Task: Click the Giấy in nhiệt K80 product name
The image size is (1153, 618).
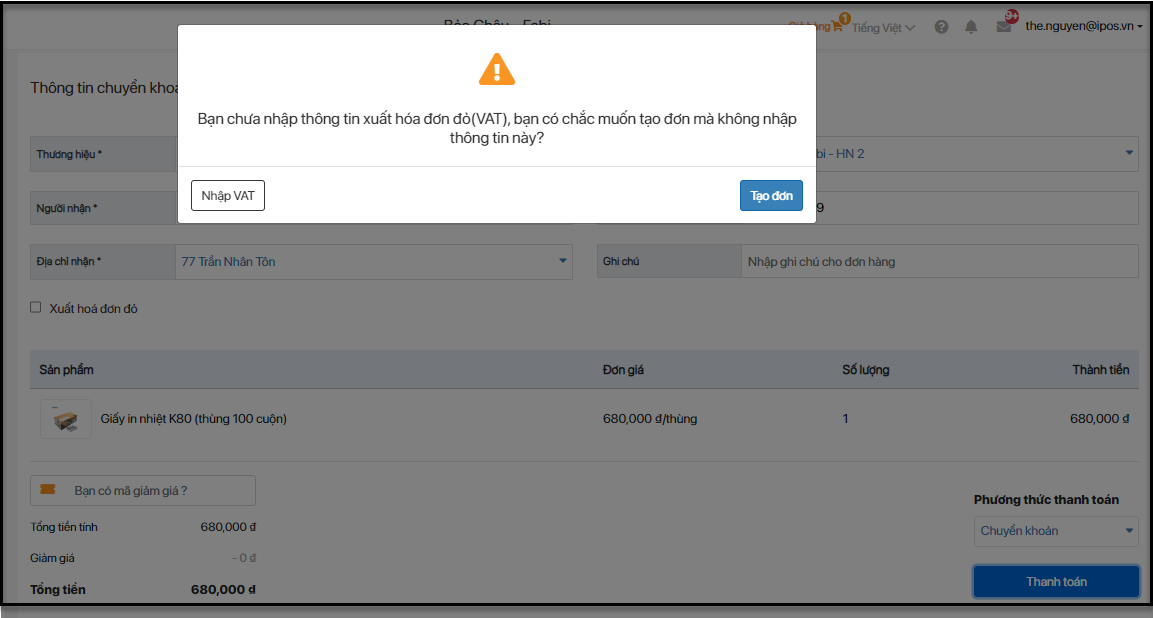Action: [193, 419]
